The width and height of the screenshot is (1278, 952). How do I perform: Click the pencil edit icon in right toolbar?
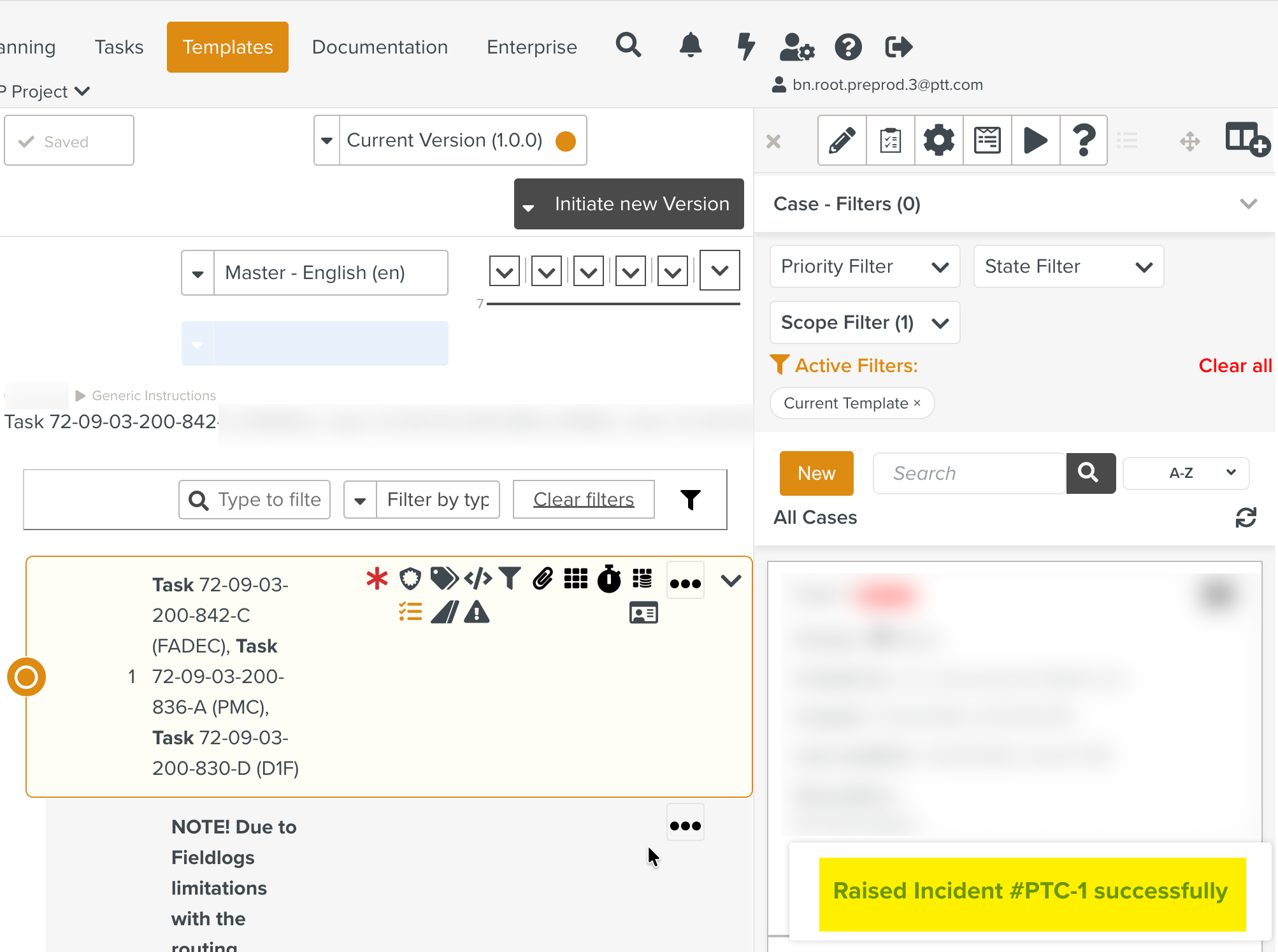click(x=842, y=140)
